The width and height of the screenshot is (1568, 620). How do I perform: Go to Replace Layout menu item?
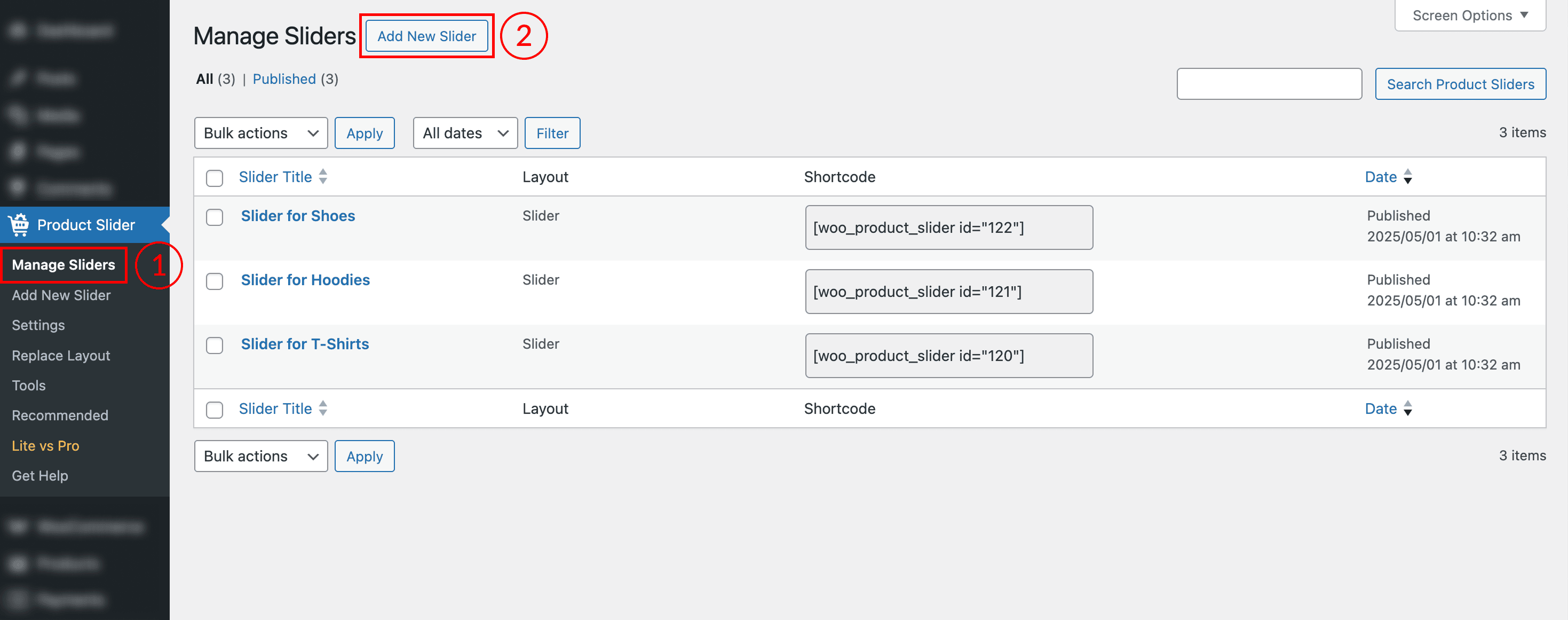click(61, 356)
